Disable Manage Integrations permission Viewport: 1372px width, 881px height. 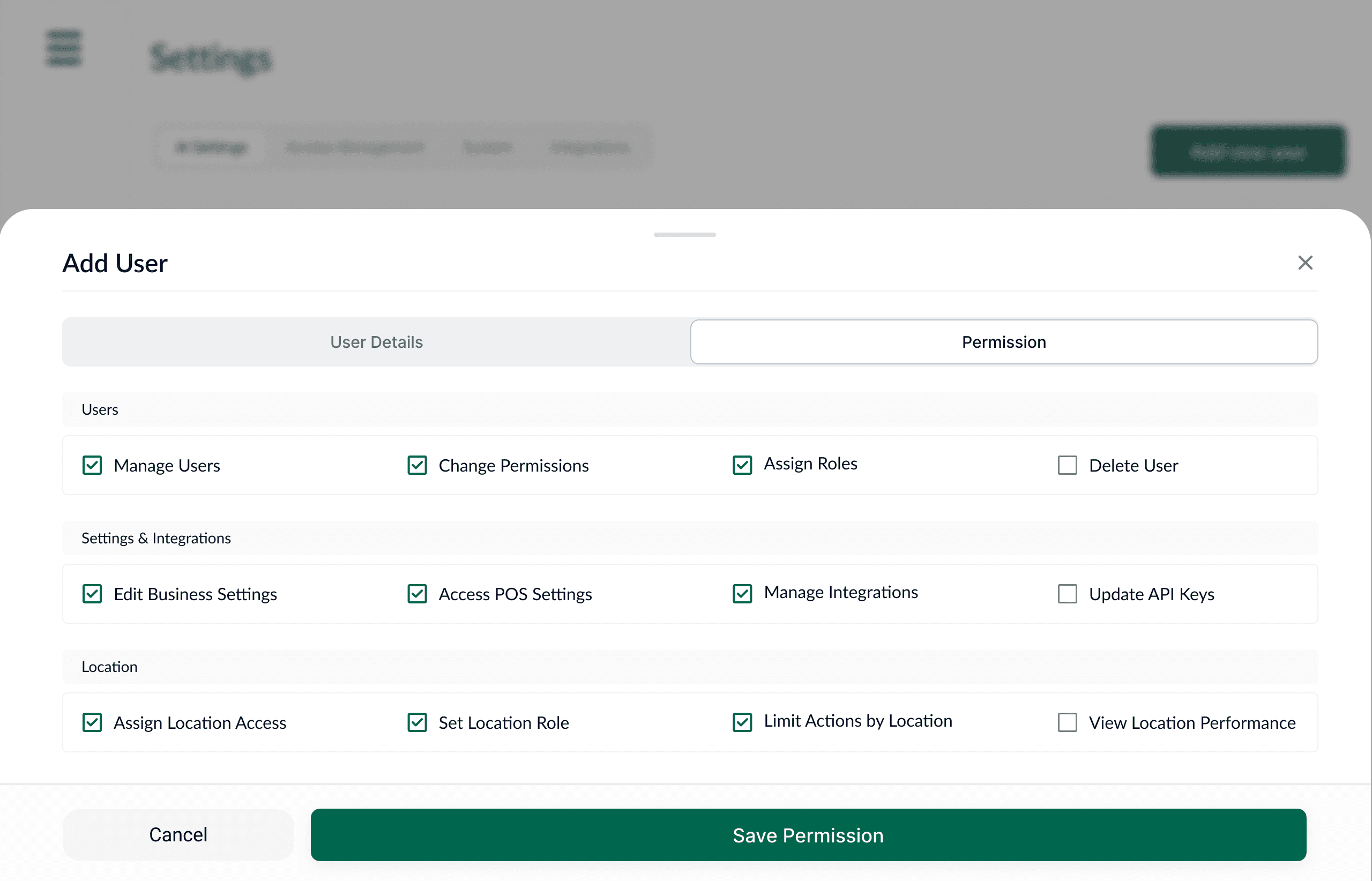click(x=742, y=594)
